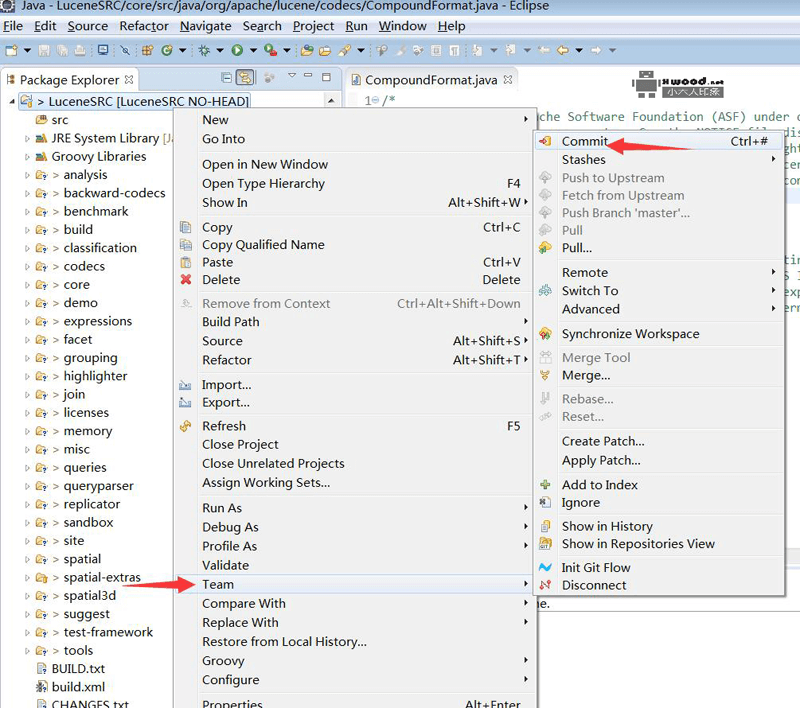Image resolution: width=800 pixels, height=708 pixels.
Task: Start debugging with the bug icon
Action: point(204,50)
